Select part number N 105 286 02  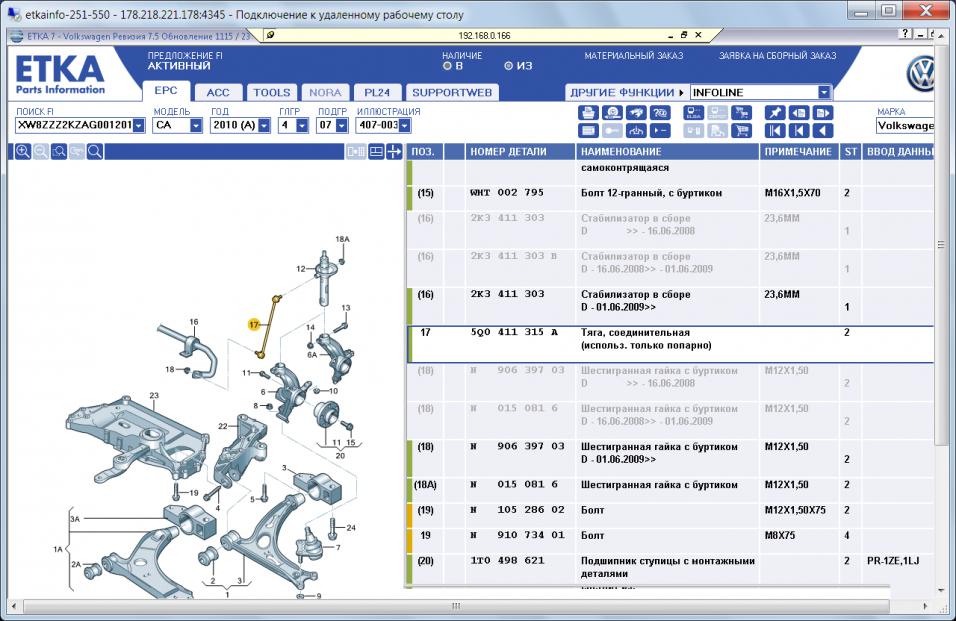pyautogui.click(x=517, y=509)
